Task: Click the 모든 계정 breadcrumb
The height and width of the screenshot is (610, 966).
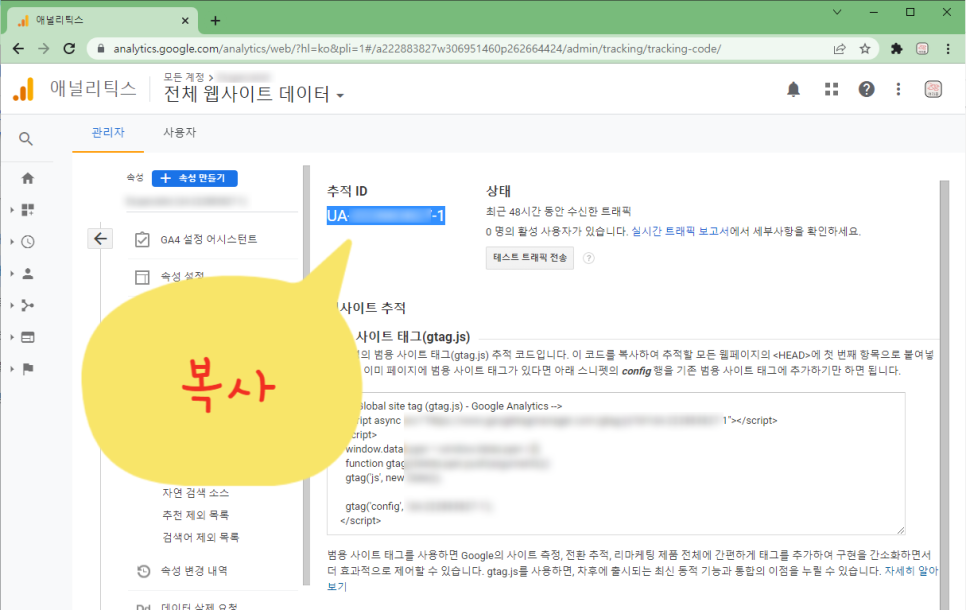Action: click(184, 78)
